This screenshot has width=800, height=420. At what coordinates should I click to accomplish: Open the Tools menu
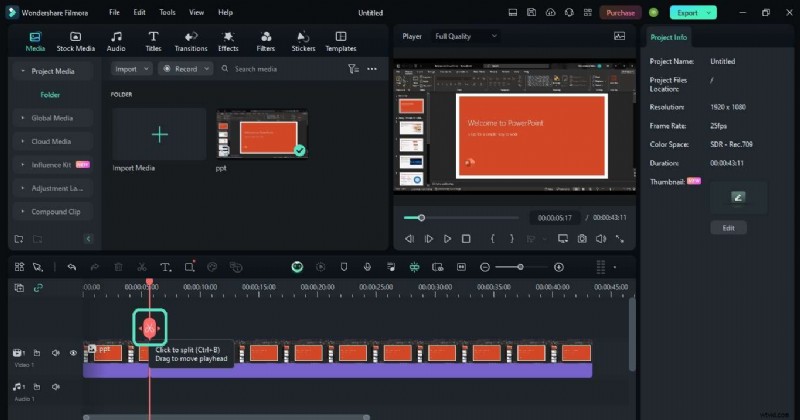pos(167,12)
